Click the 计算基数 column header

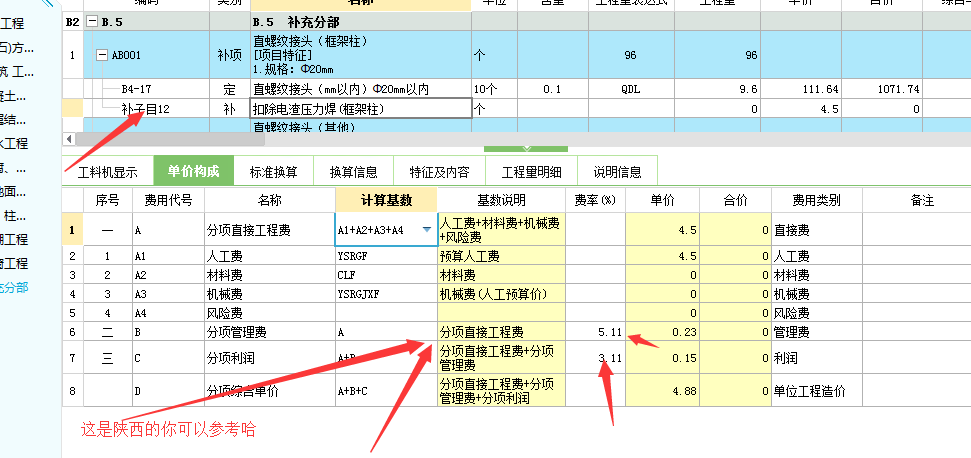pos(386,200)
